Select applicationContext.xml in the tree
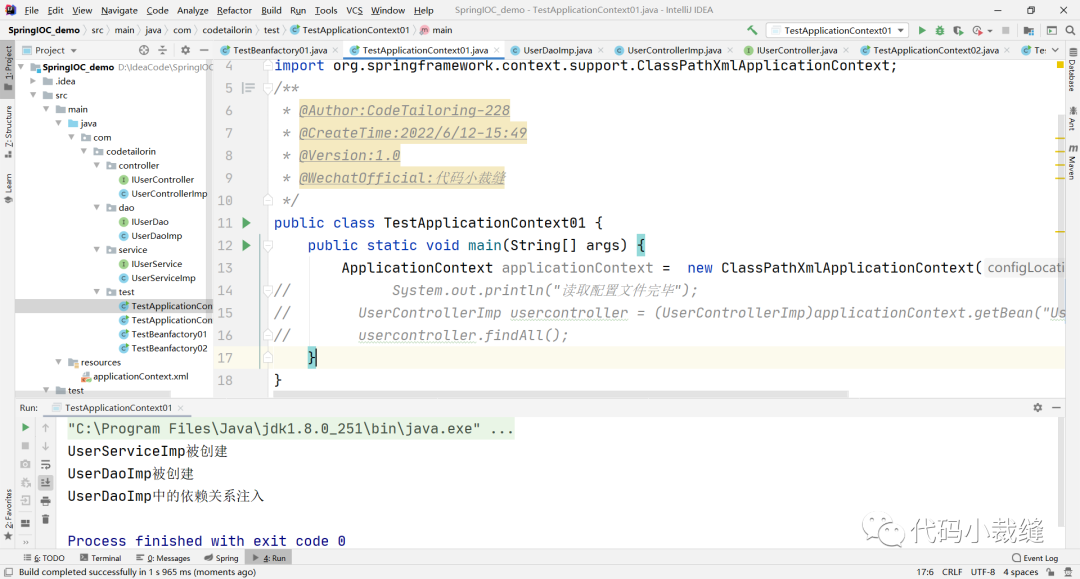 point(141,377)
